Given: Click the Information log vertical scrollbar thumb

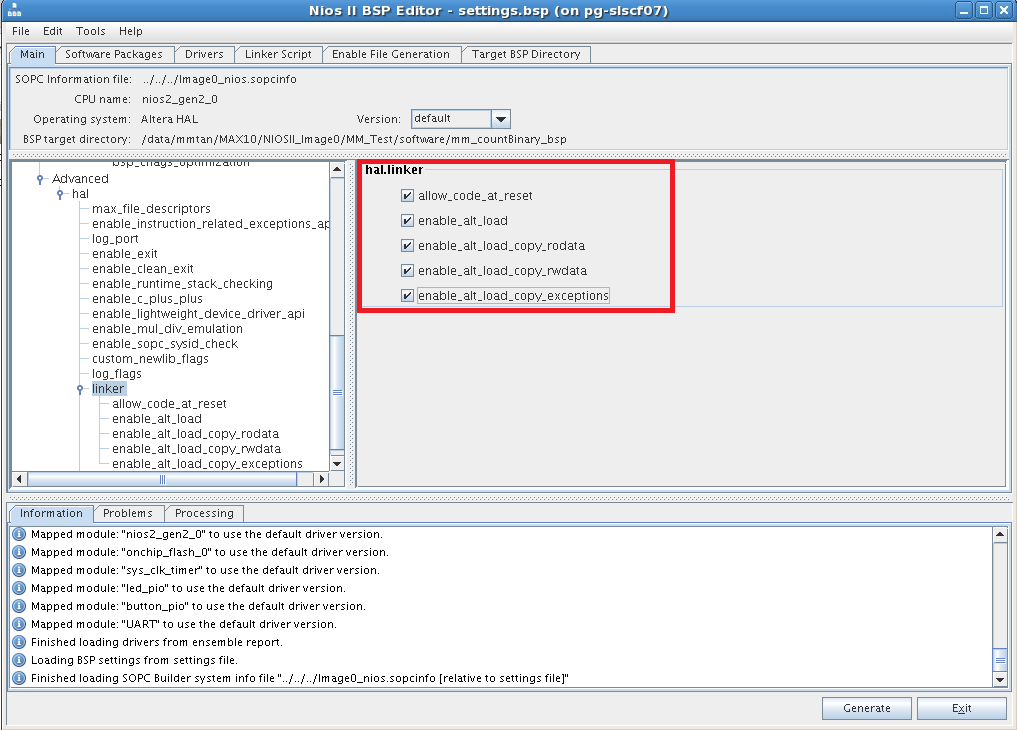Looking at the screenshot, I should coord(1000,661).
